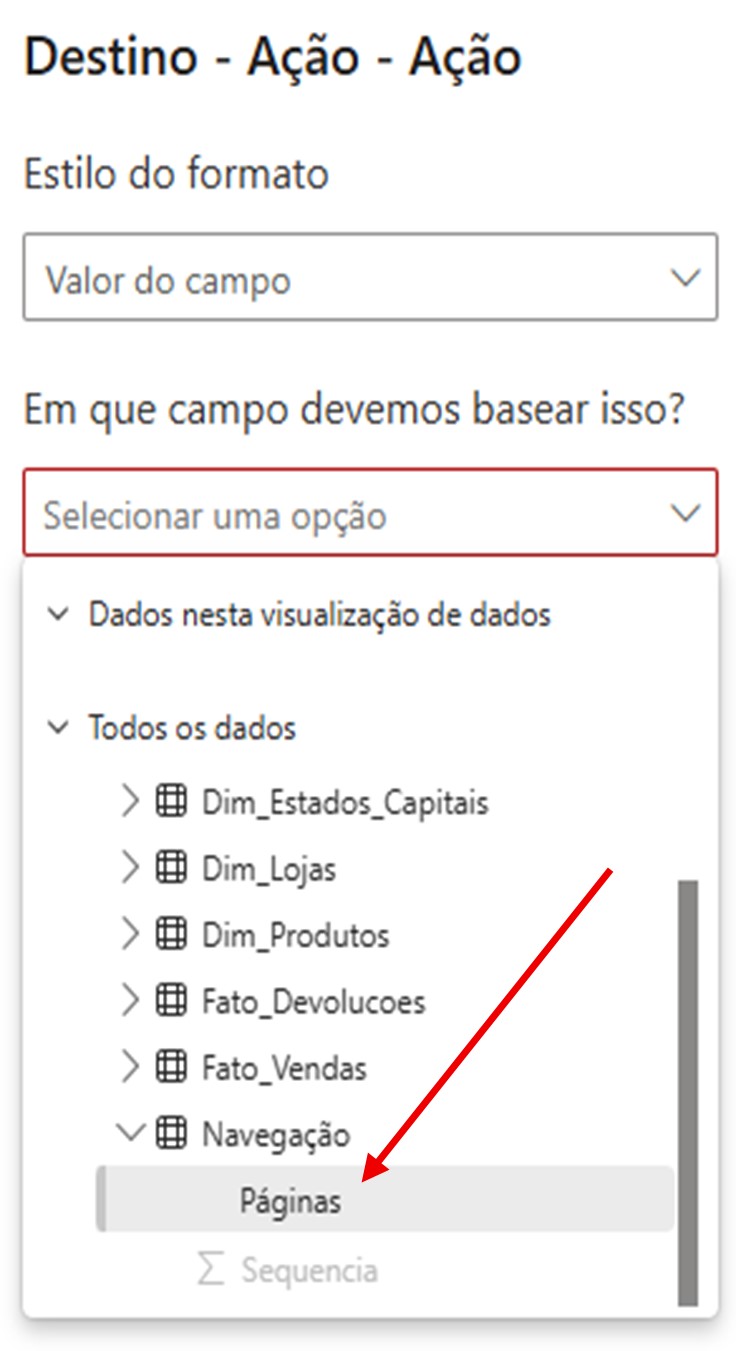Click the Dim_Estados_Capitais table icon
Image resolution: width=736 pixels, height=1351 pixels.
[172, 802]
